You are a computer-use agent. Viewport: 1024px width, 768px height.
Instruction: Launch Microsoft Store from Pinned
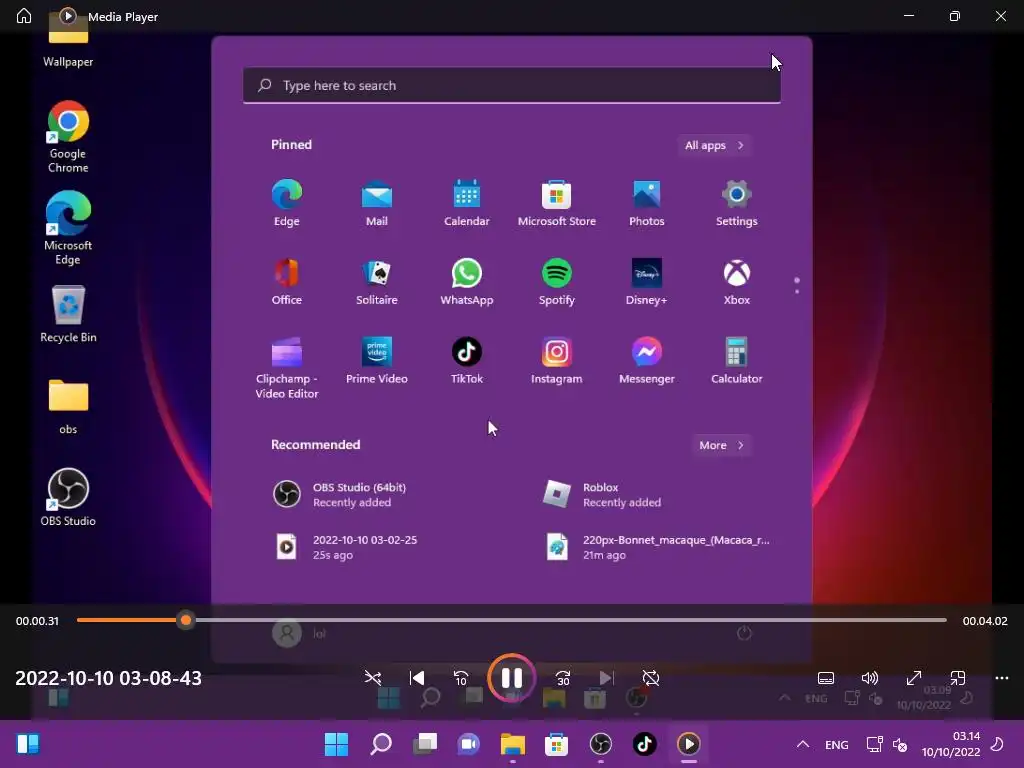tap(556, 202)
